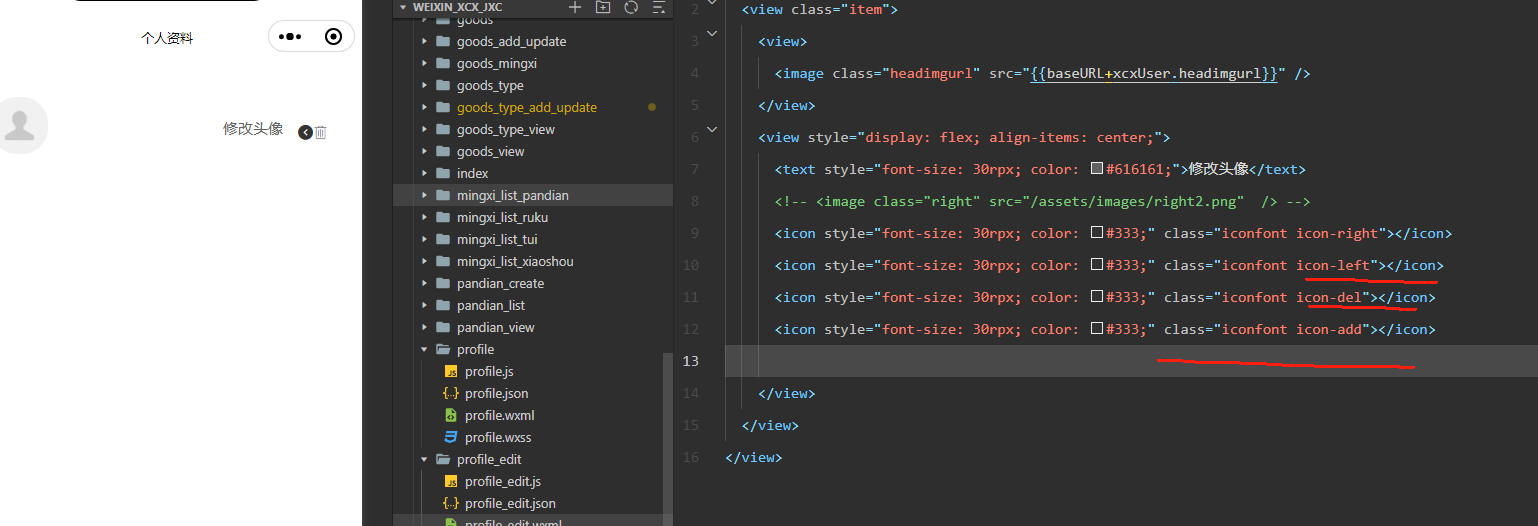Collapse the profile folder
1538x526 pixels.
[x=425, y=349]
